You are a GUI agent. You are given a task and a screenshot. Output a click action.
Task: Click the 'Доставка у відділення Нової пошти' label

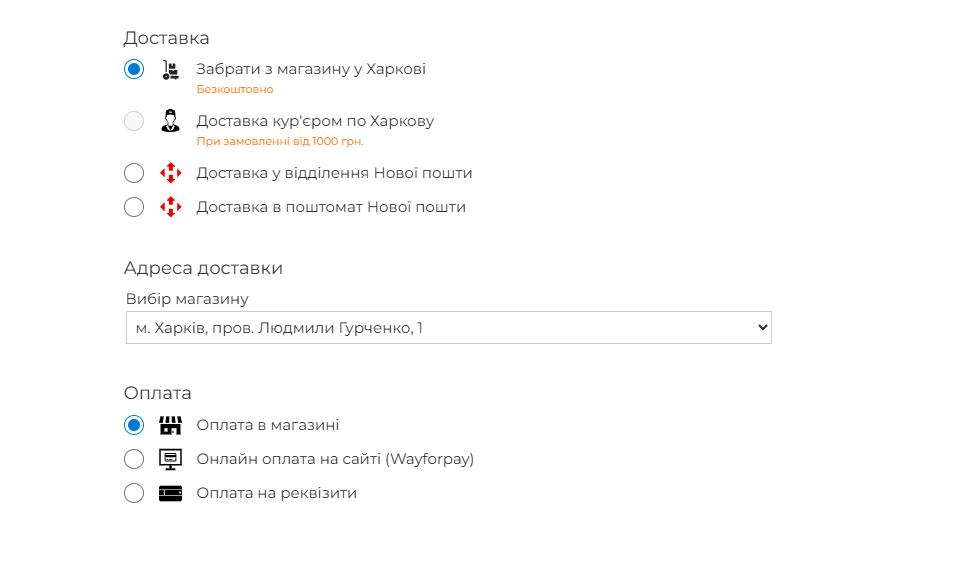[334, 173]
